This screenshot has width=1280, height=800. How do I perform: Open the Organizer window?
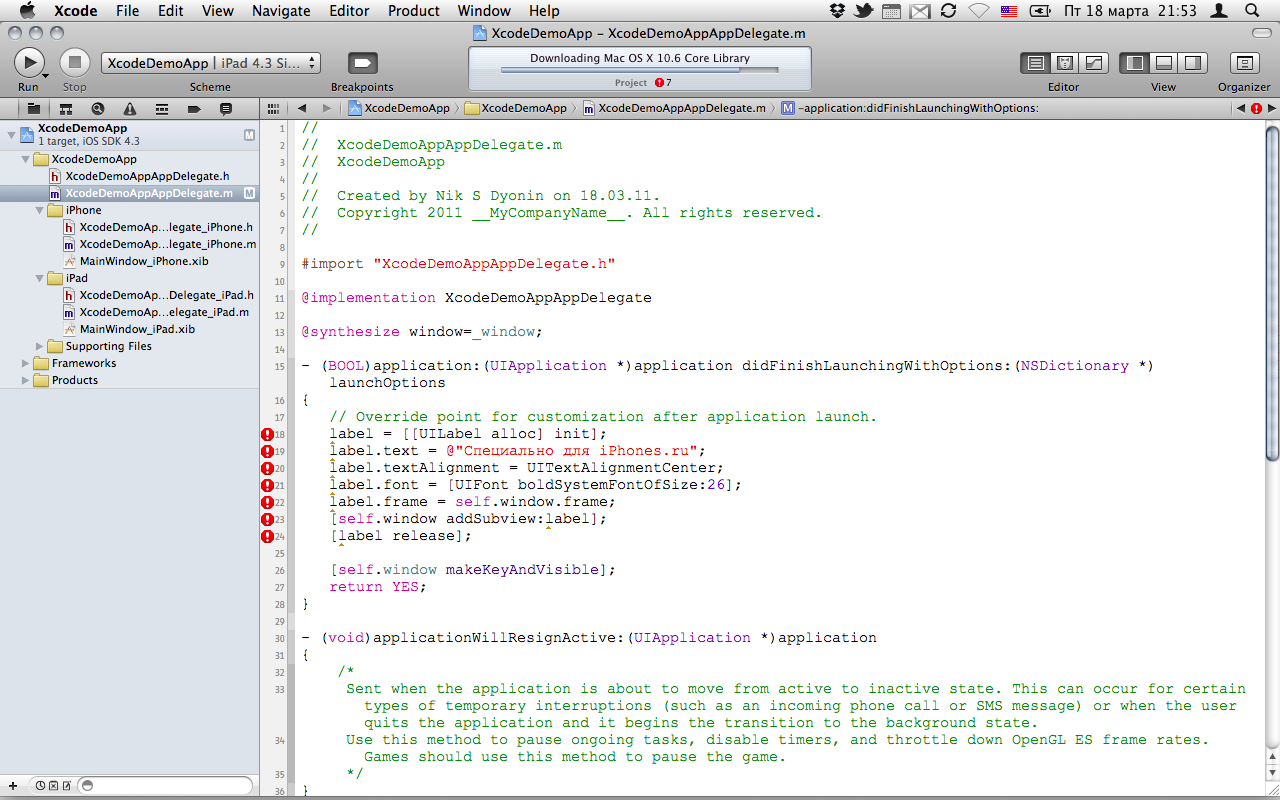[1244, 63]
